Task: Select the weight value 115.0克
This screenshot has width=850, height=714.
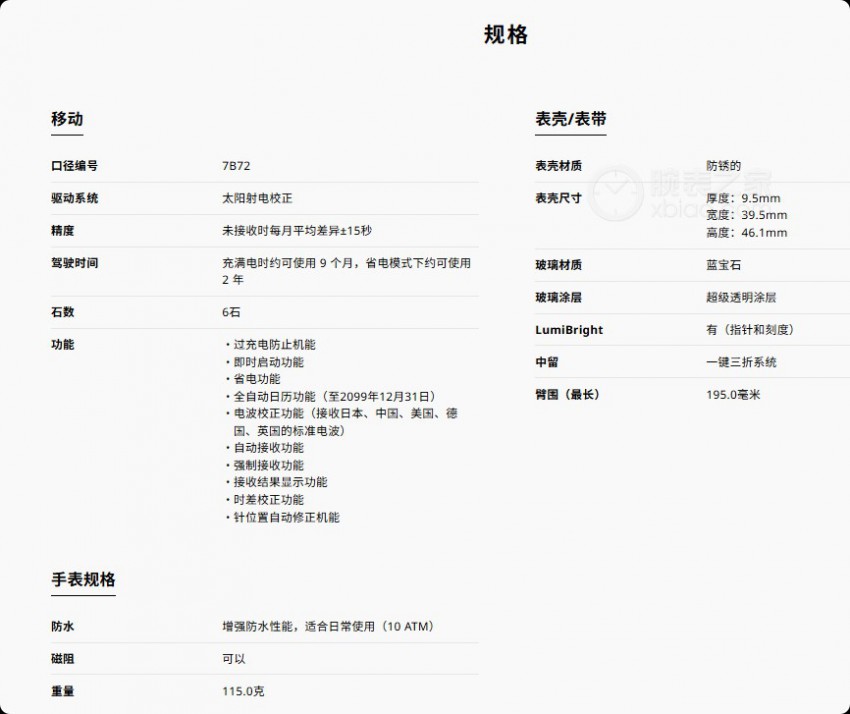Action: 243,691
